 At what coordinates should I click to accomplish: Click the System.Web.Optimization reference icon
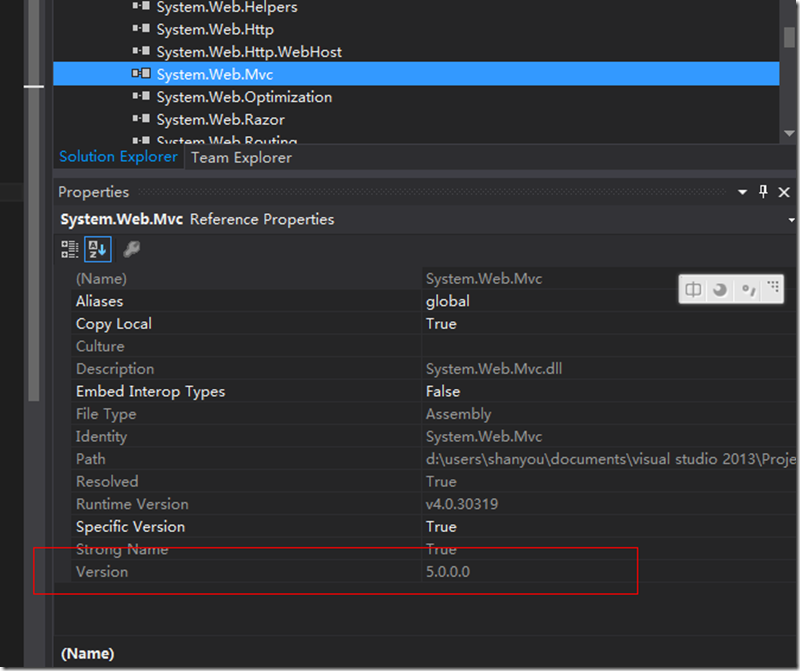[x=141, y=97]
